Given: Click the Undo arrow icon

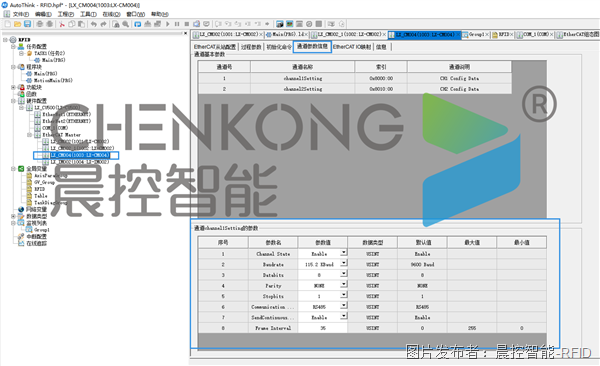Looking at the screenshot, I should tap(94, 24).
